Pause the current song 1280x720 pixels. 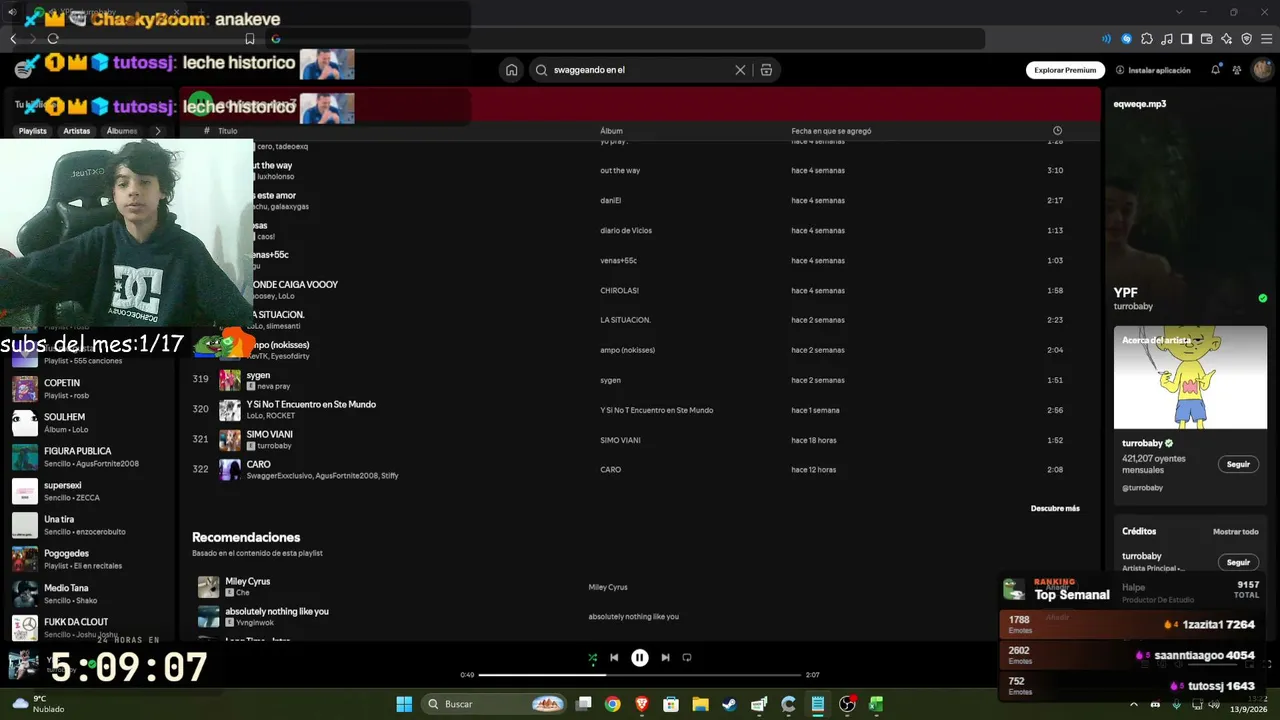640,658
